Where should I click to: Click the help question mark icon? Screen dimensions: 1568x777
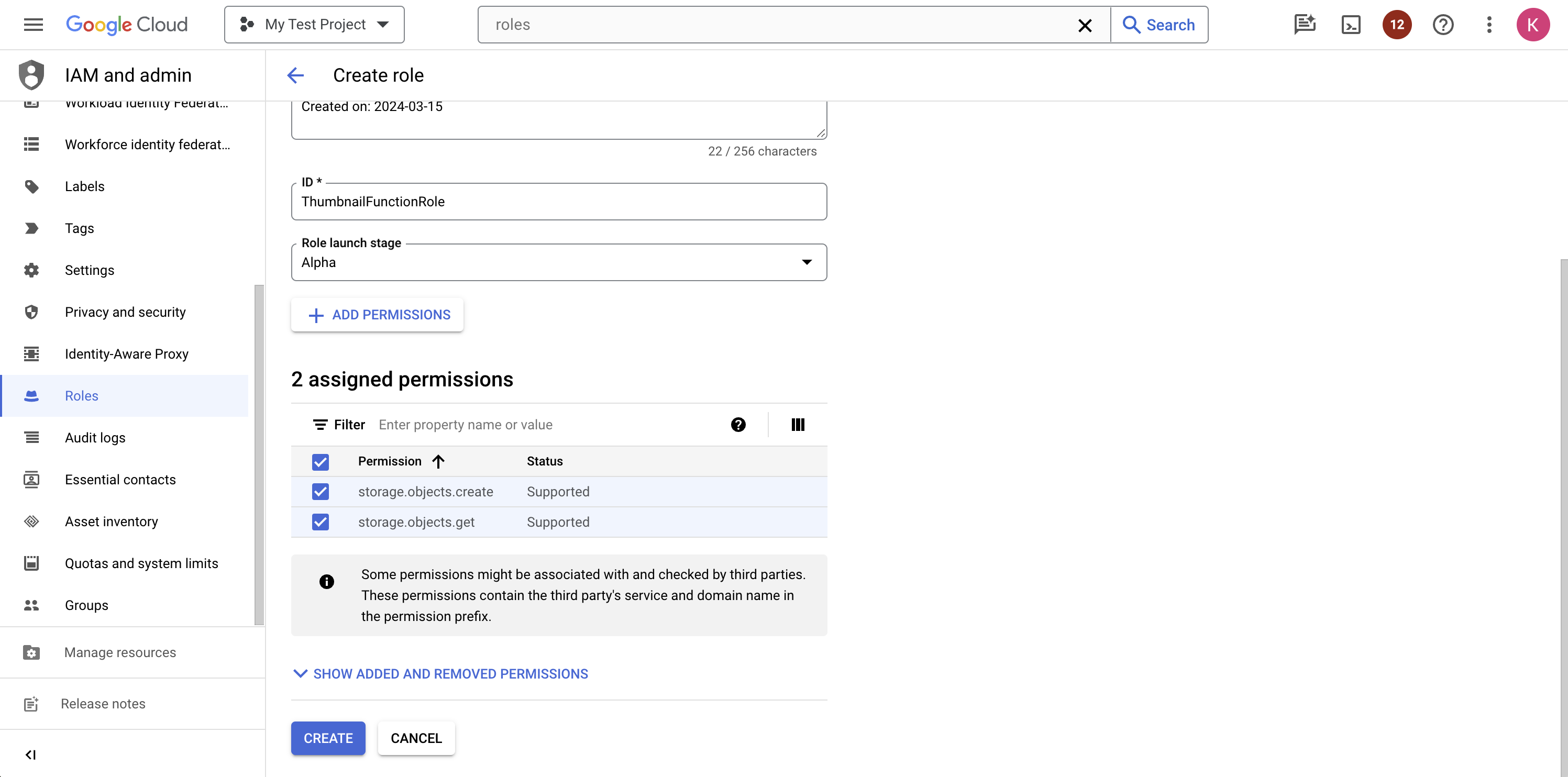(x=738, y=424)
